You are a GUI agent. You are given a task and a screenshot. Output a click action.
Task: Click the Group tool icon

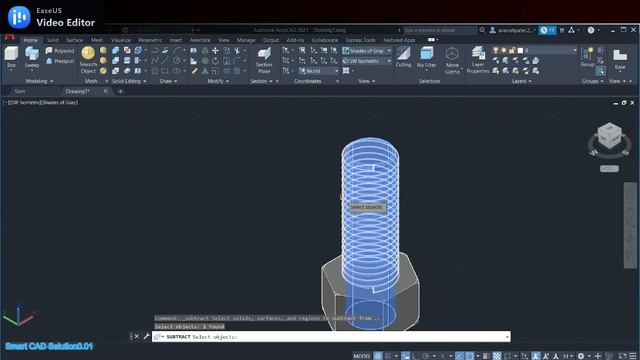(x=587, y=57)
